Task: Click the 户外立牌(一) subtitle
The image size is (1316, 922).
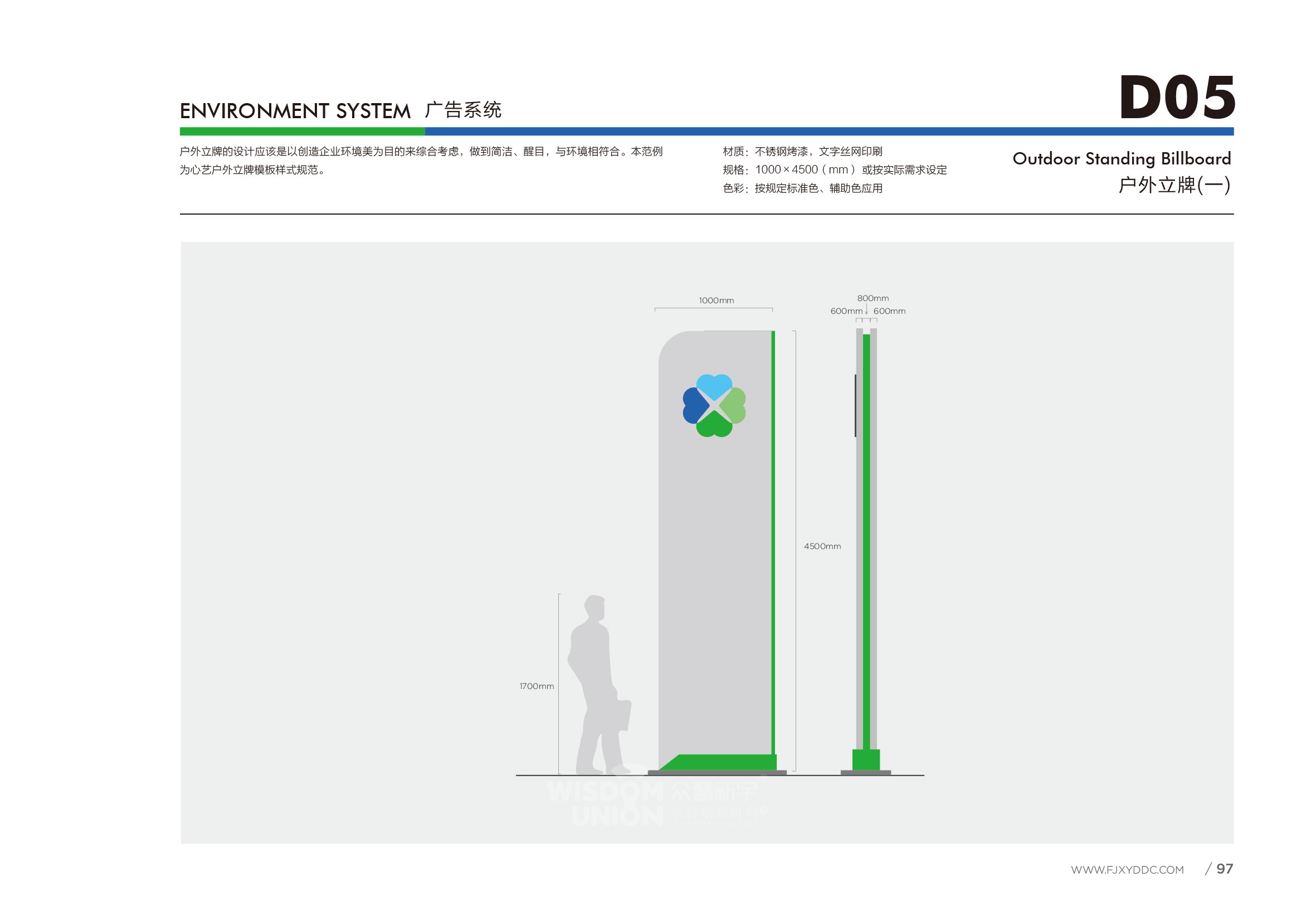Action: [x=1174, y=185]
